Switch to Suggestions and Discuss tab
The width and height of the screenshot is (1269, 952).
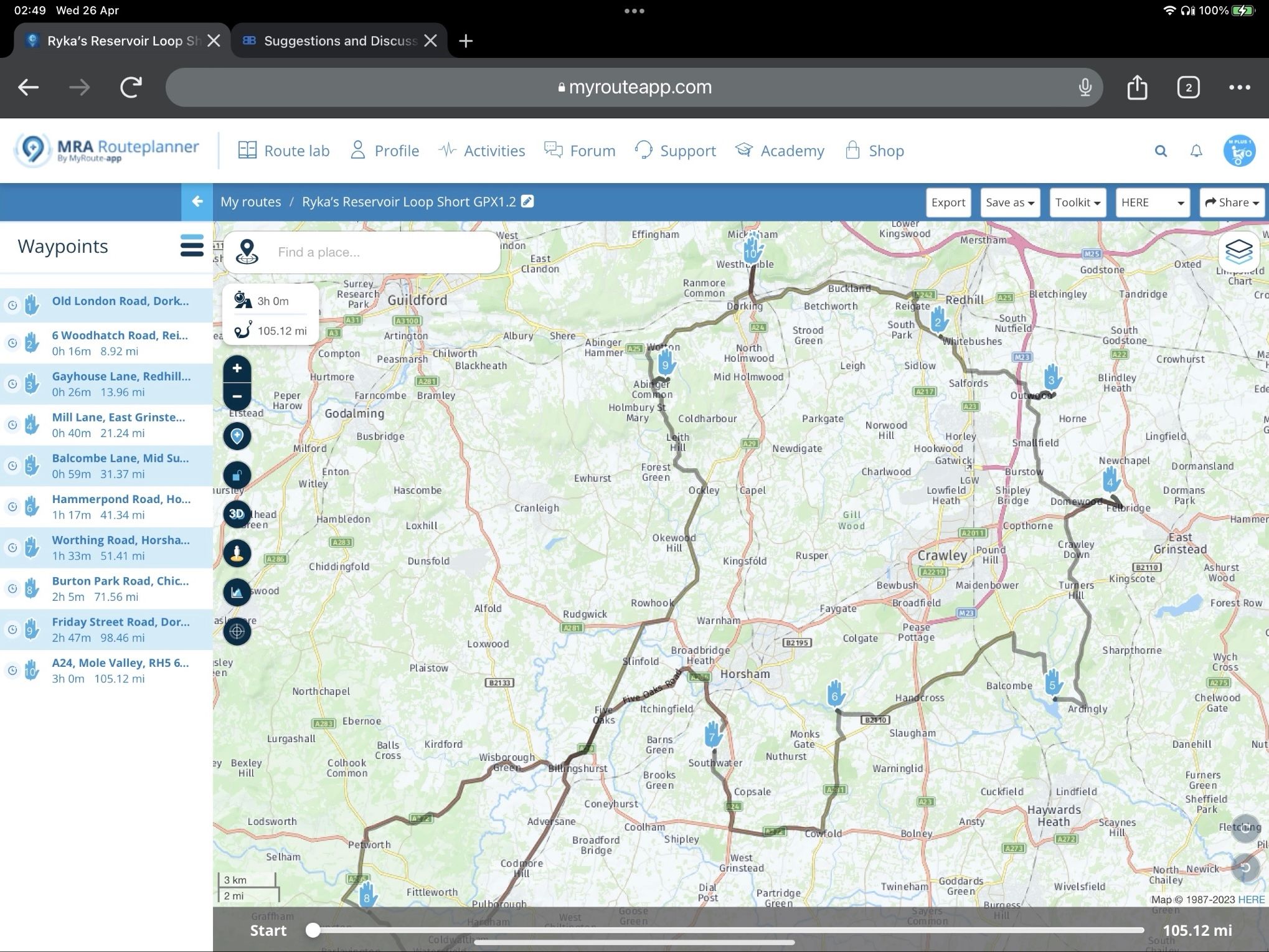point(340,41)
